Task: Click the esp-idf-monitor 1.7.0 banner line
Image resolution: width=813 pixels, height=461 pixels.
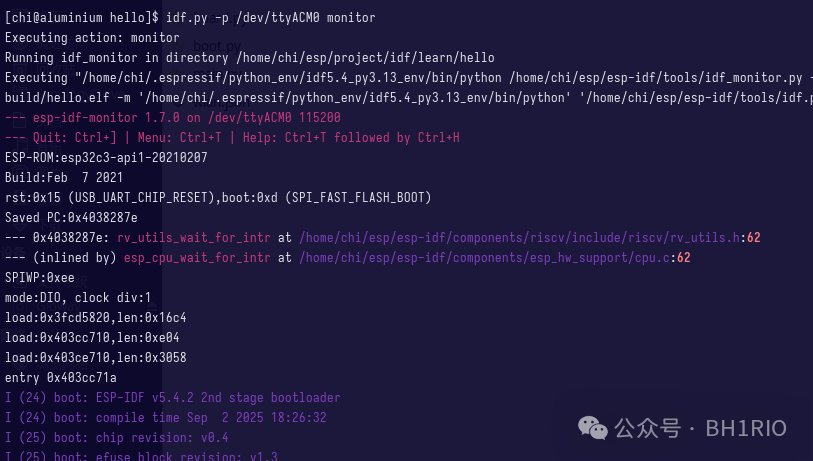Action: tap(173, 118)
